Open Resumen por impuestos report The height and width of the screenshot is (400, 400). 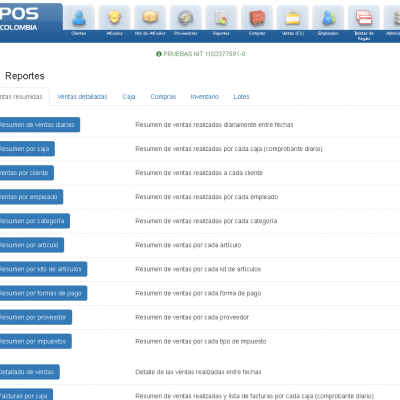click(x=36, y=341)
